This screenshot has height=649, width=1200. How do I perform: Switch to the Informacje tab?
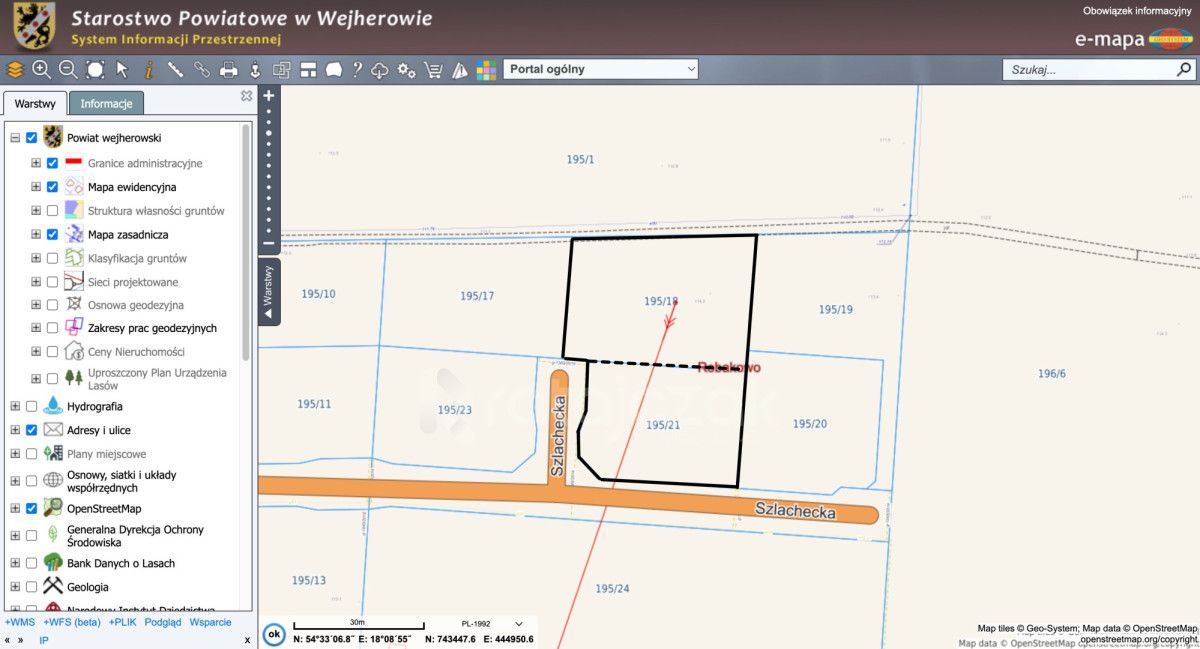coord(106,103)
